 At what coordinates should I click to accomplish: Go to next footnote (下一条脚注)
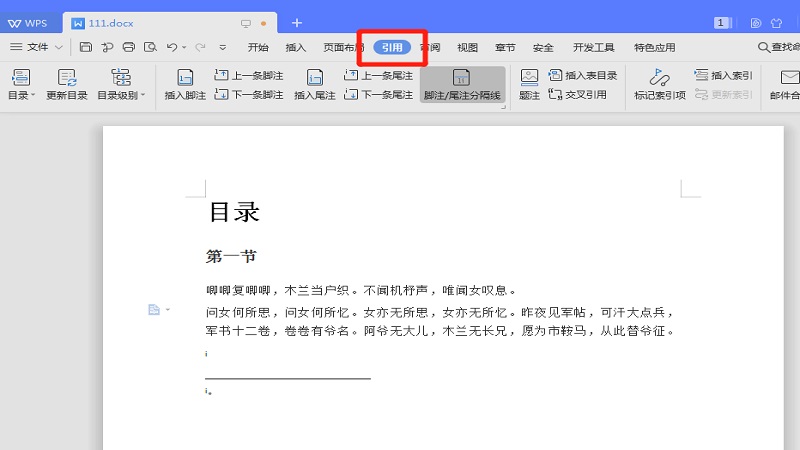(x=250, y=95)
